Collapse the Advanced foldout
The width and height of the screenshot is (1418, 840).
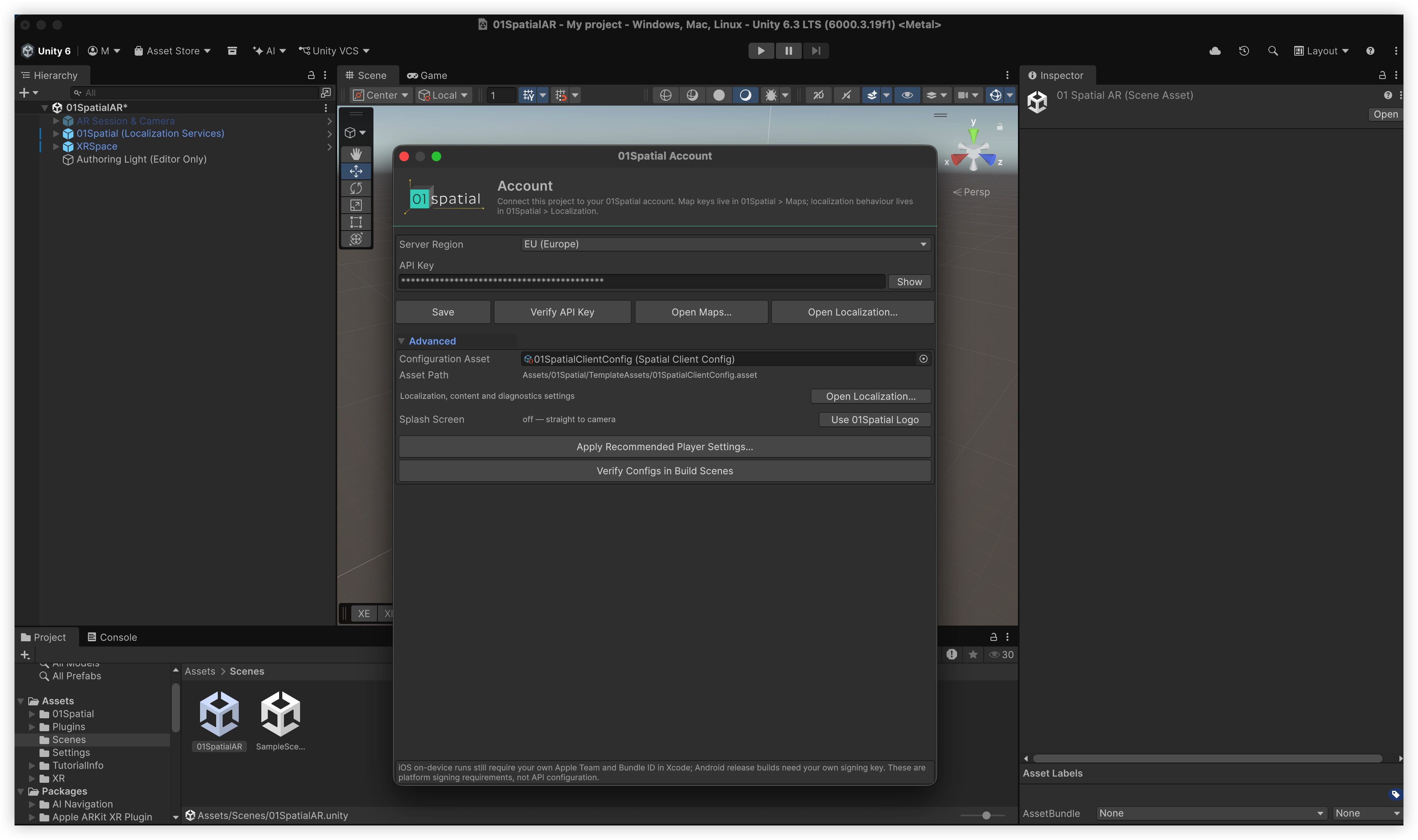click(402, 341)
